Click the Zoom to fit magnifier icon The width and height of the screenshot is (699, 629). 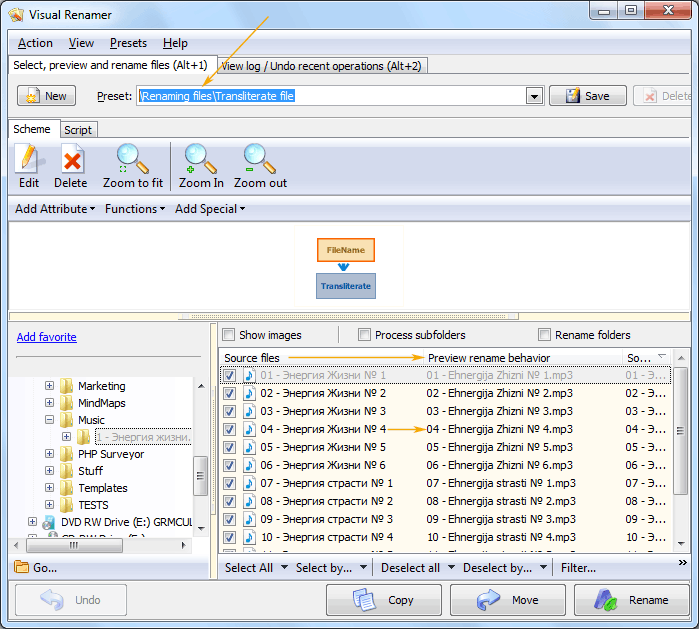(133, 159)
